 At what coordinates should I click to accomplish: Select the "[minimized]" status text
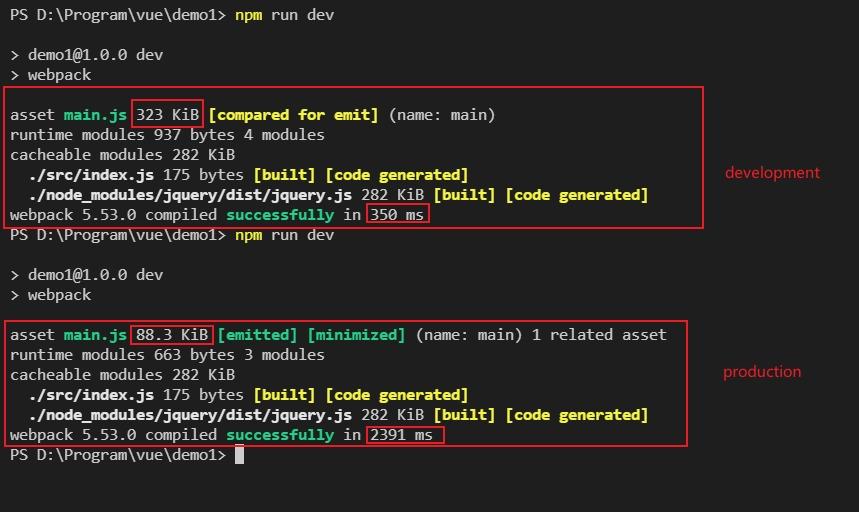tap(356, 335)
